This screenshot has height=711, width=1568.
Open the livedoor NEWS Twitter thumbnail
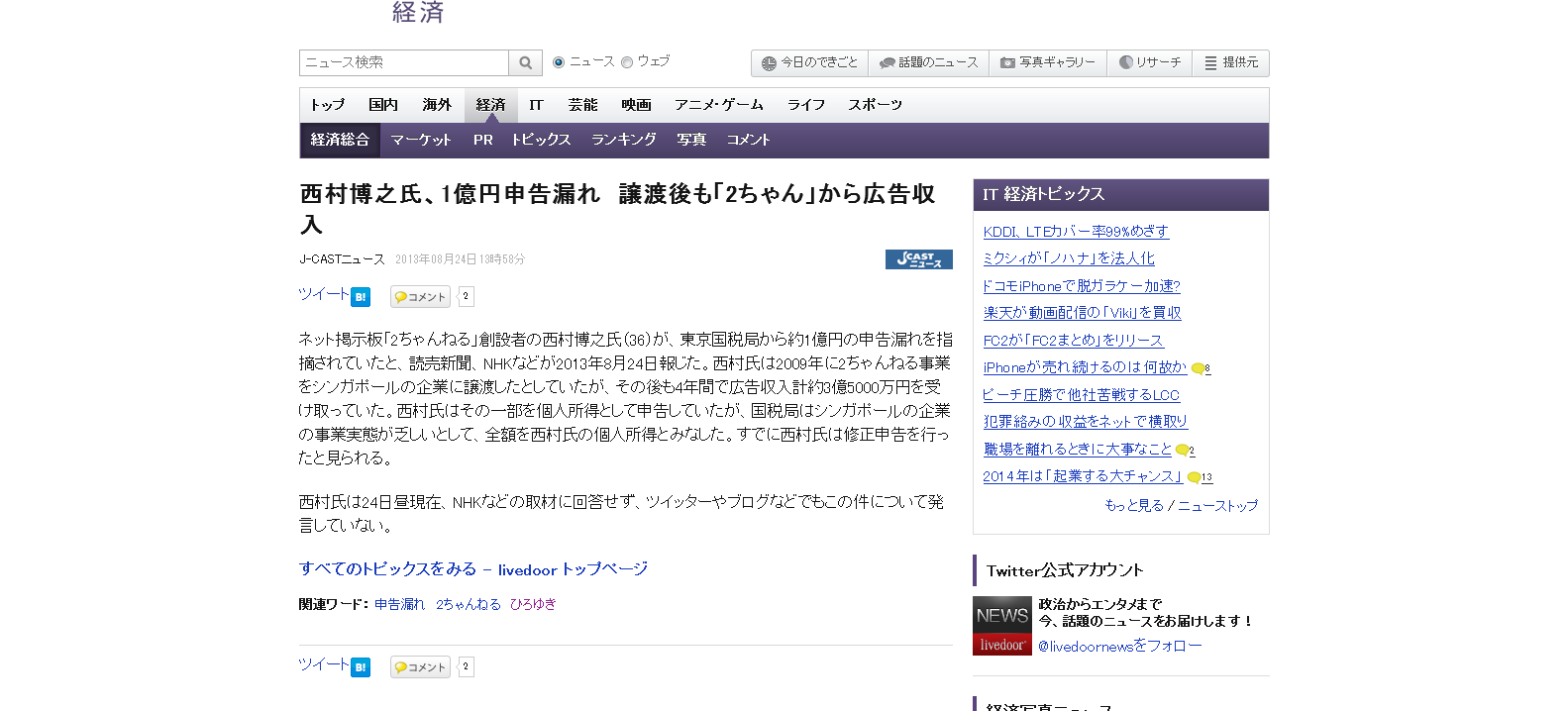tap(1001, 625)
